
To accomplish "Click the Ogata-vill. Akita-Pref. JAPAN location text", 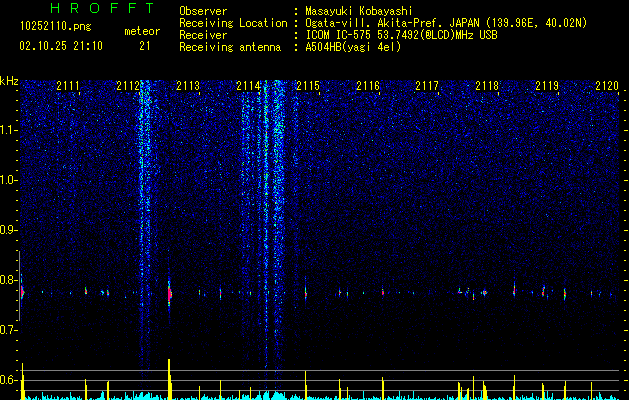I will tap(446, 23).
